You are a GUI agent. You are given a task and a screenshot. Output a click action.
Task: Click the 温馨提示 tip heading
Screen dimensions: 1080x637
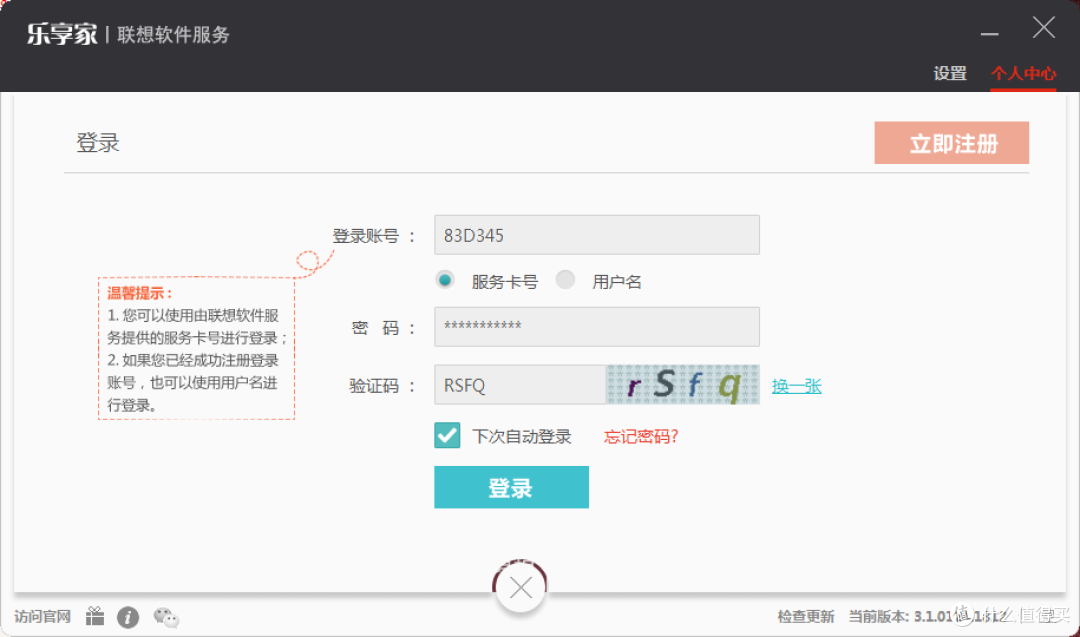140,293
